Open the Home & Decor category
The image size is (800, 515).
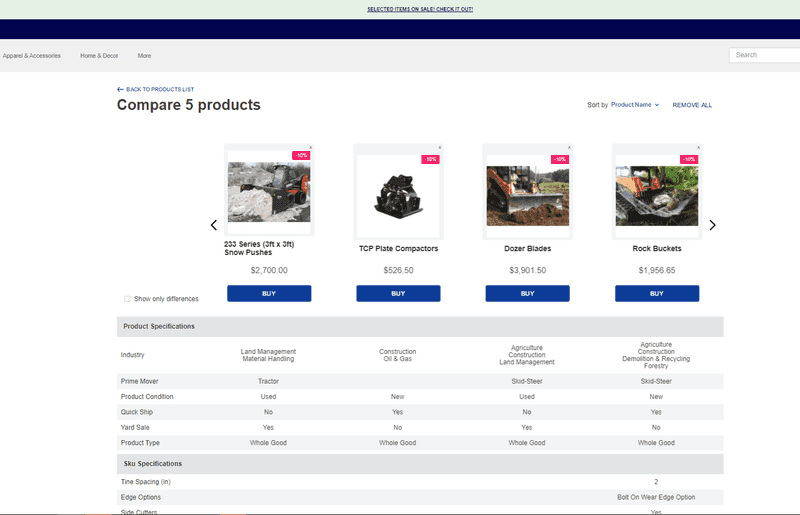click(x=99, y=56)
